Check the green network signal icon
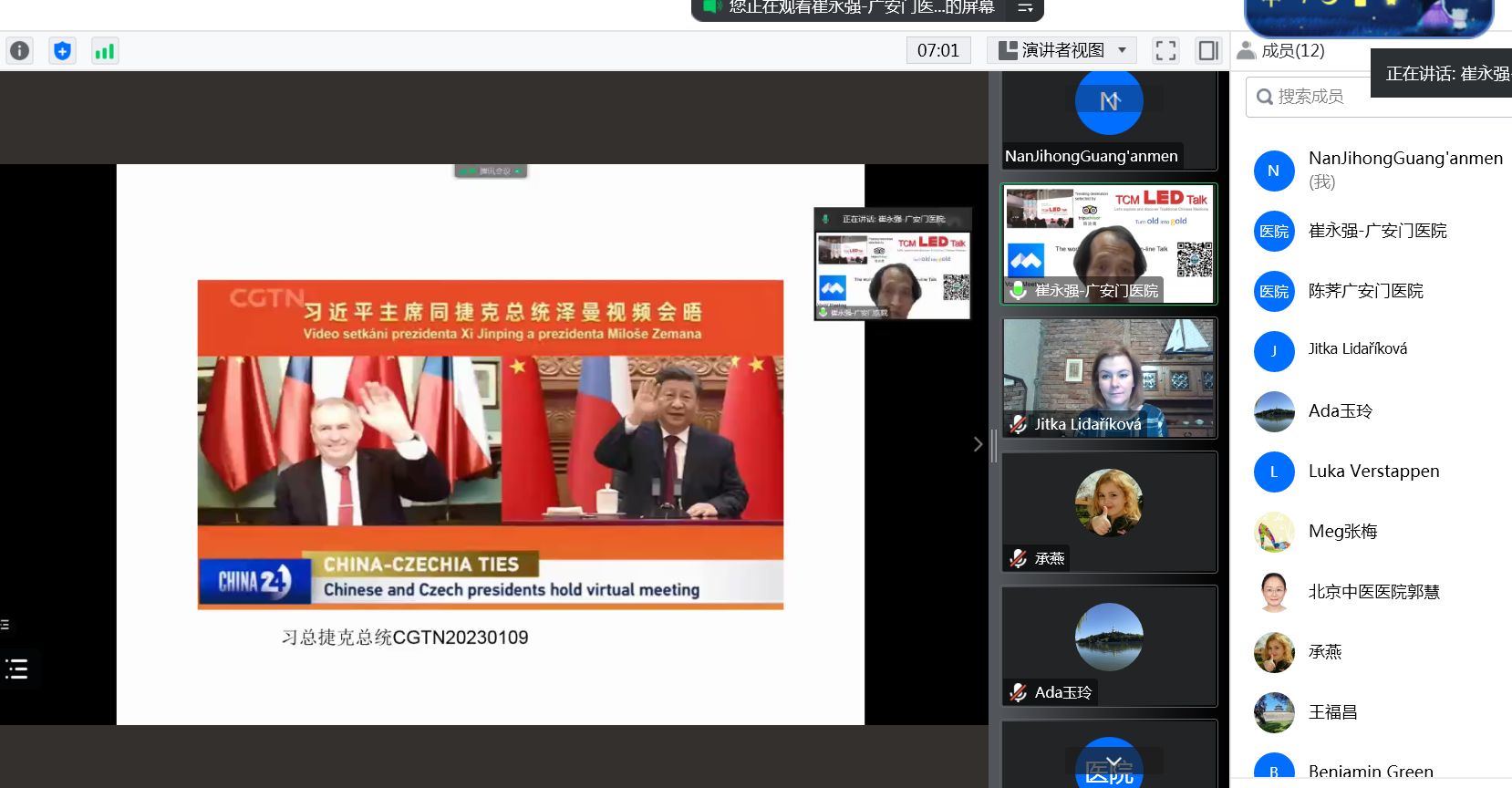This screenshot has height=788, width=1512. tap(105, 51)
